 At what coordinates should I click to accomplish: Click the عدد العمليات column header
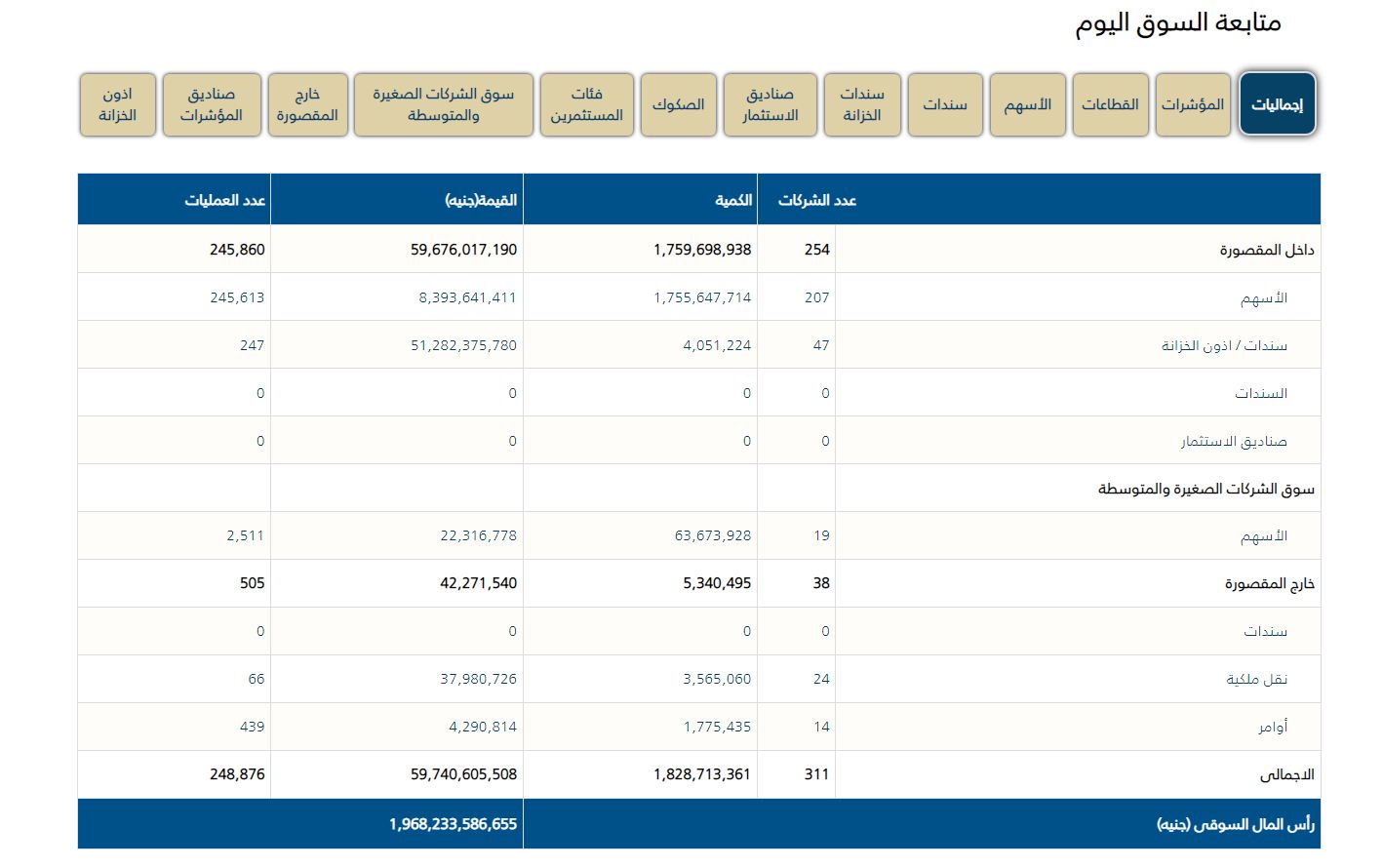(225, 200)
